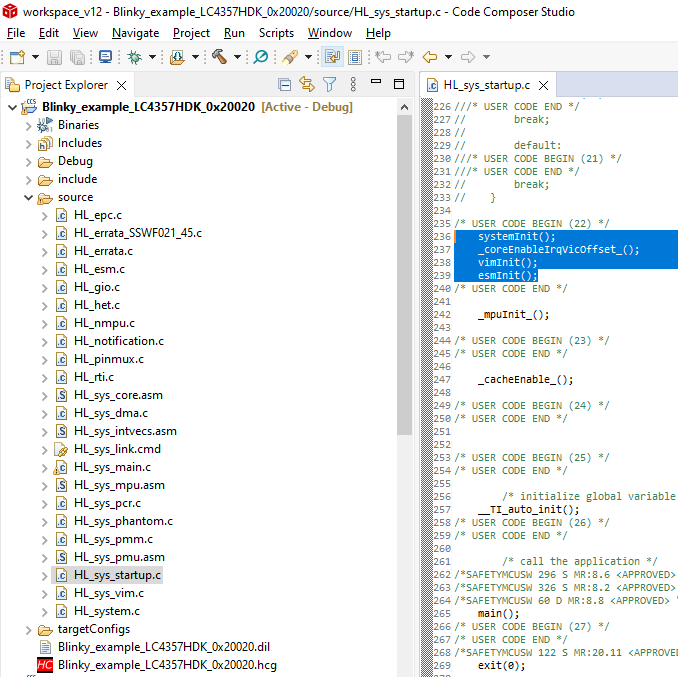Viewport: 678px width, 677px height.
Task: Click the _cacheEnable_(); code line
Action: pyautogui.click(x=525, y=379)
